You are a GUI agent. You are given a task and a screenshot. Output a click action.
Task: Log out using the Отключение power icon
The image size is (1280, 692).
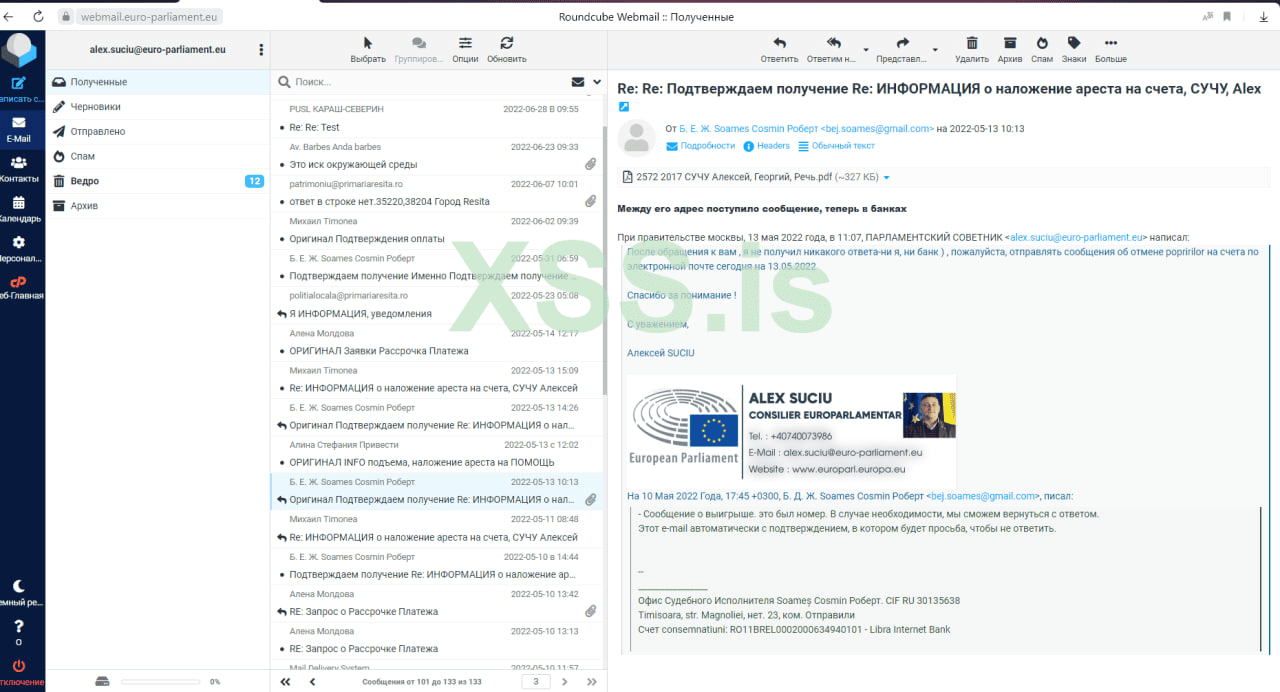pos(19,672)
